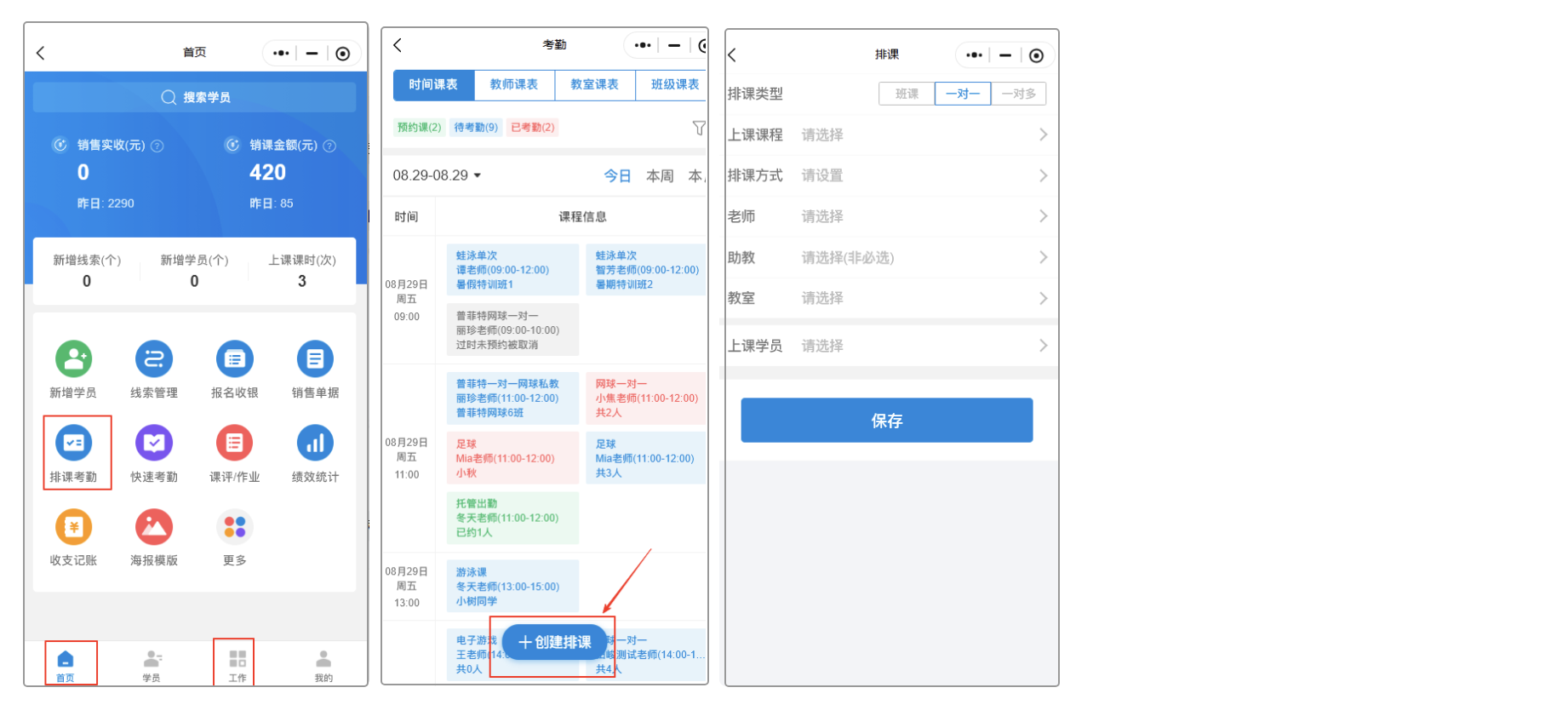
Task: Choose 班课 schedule type
Action: [x=907, y=94]
